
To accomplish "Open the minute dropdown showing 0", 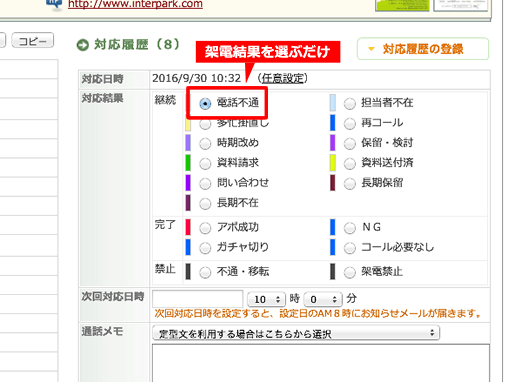I will 323,299.
